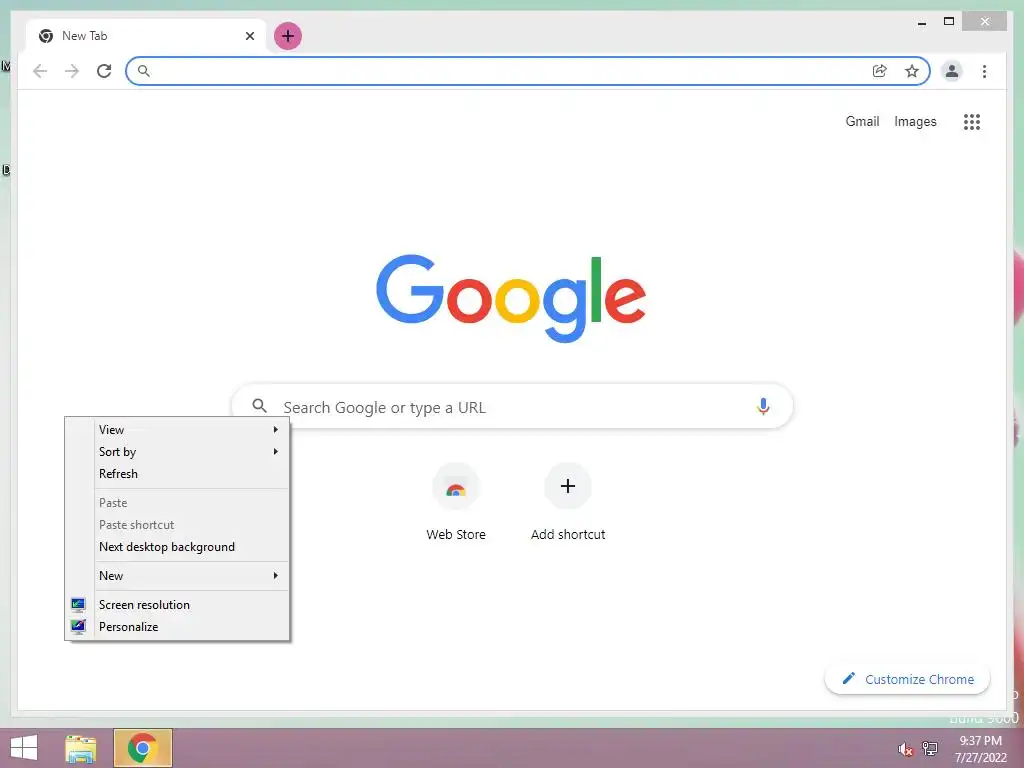Open the Images link
Viewport: 1024px width, 768px height.
click(x=915, y=121)
